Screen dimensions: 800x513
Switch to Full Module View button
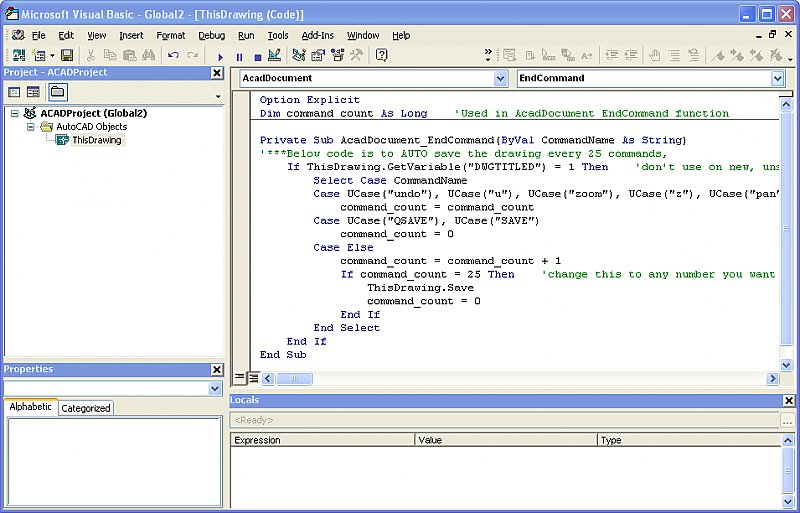pyautogui.click(x=253, y=378)
